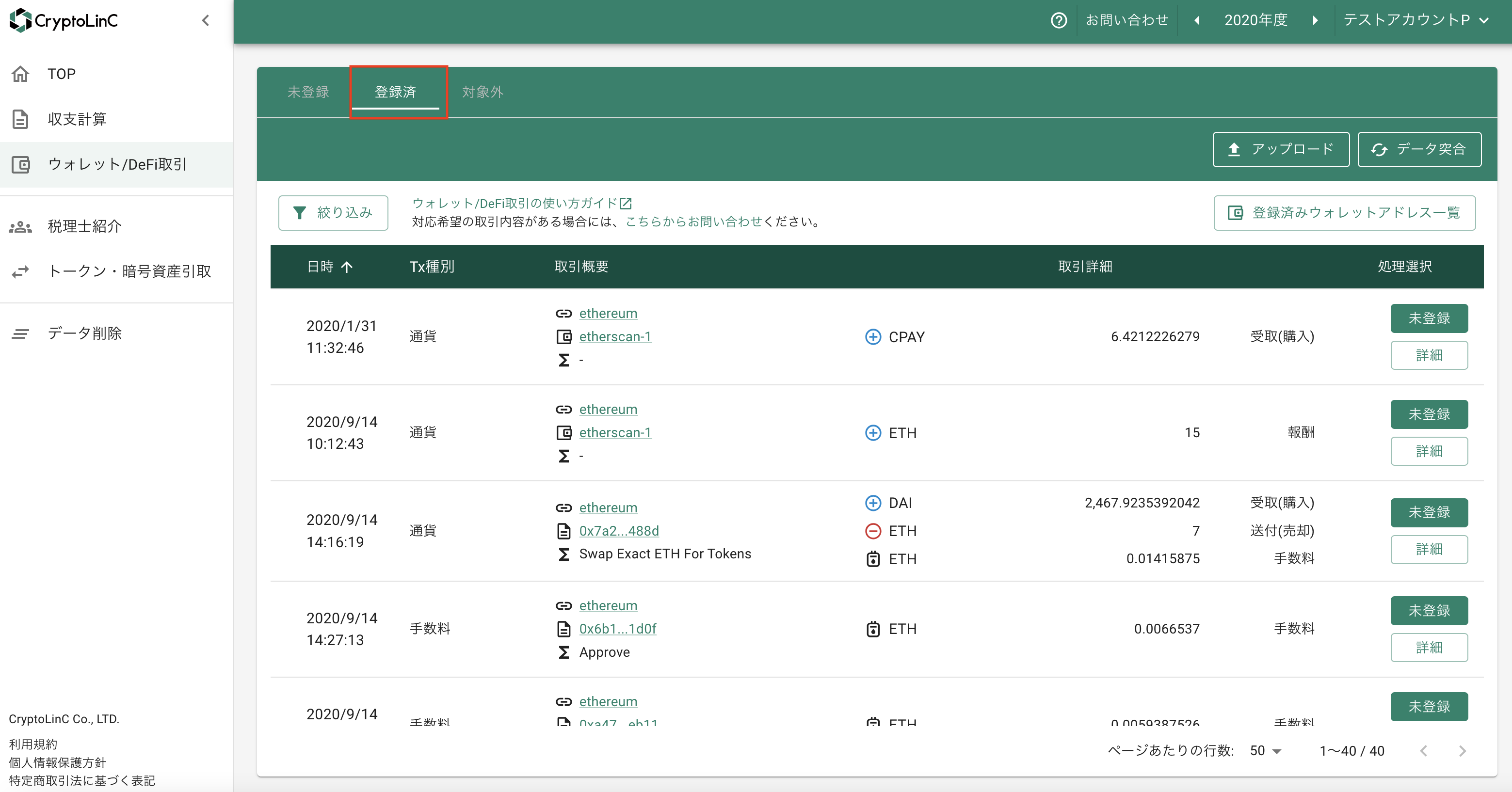Click the sort arrow beside 日時

click(x=347, y=267)
